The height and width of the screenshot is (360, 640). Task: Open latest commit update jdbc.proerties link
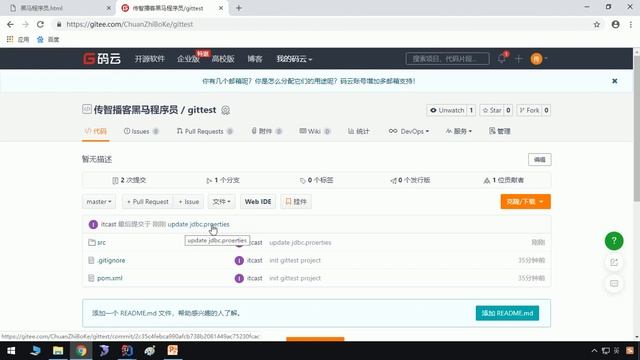point(198,224)
